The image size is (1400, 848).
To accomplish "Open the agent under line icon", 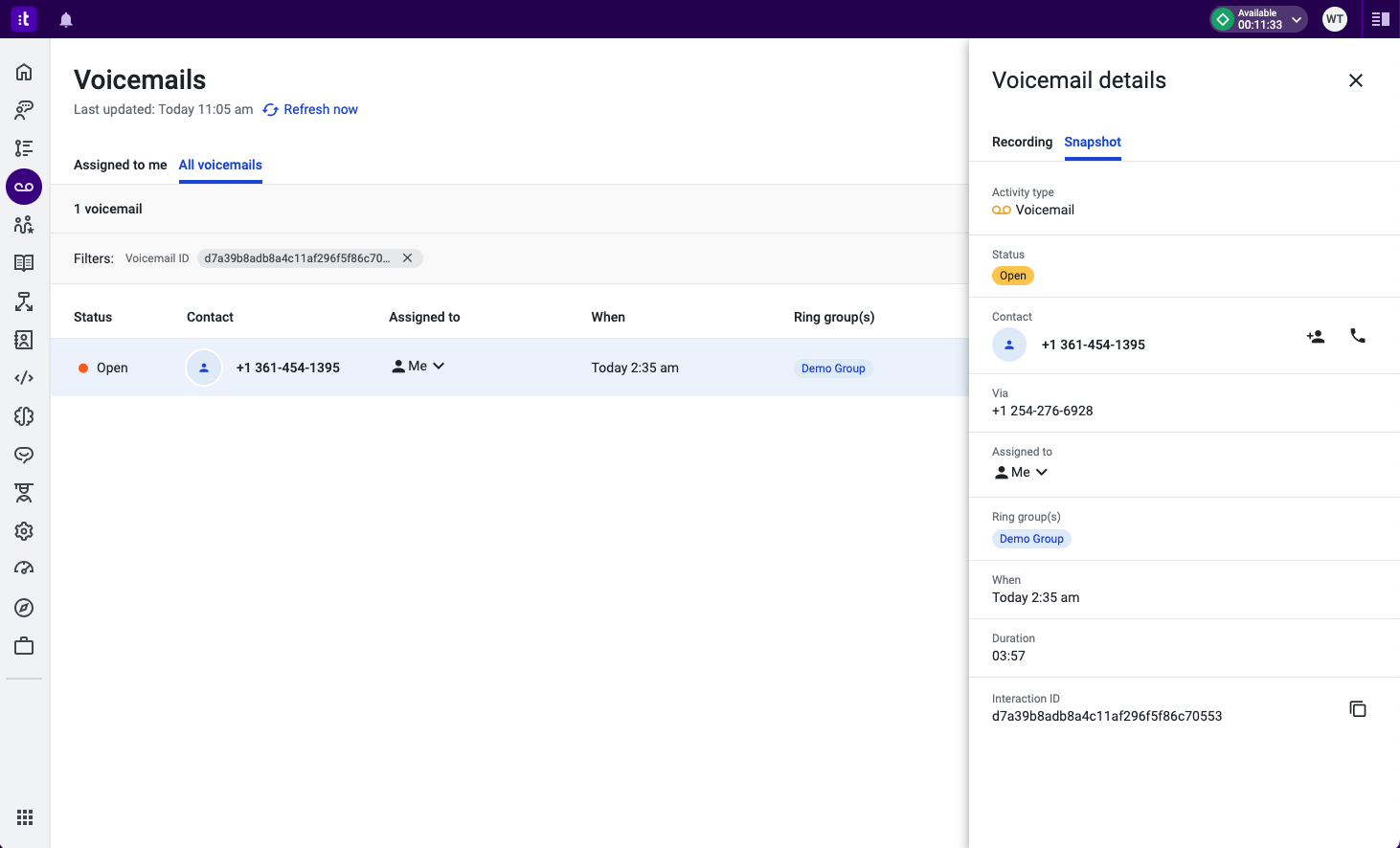I will click(x=24, y=493).
